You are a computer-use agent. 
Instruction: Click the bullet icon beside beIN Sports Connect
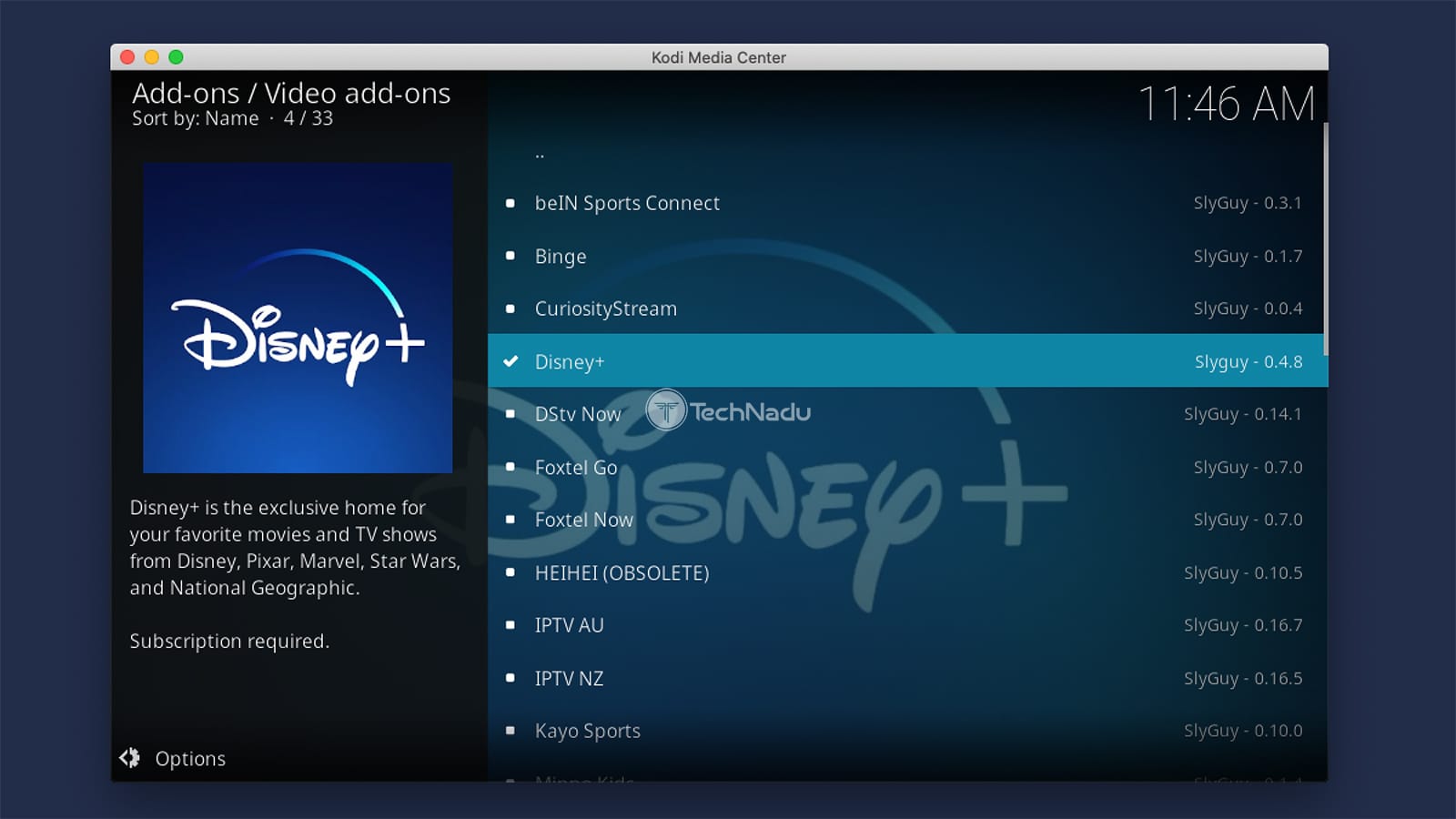pos(511,203)
